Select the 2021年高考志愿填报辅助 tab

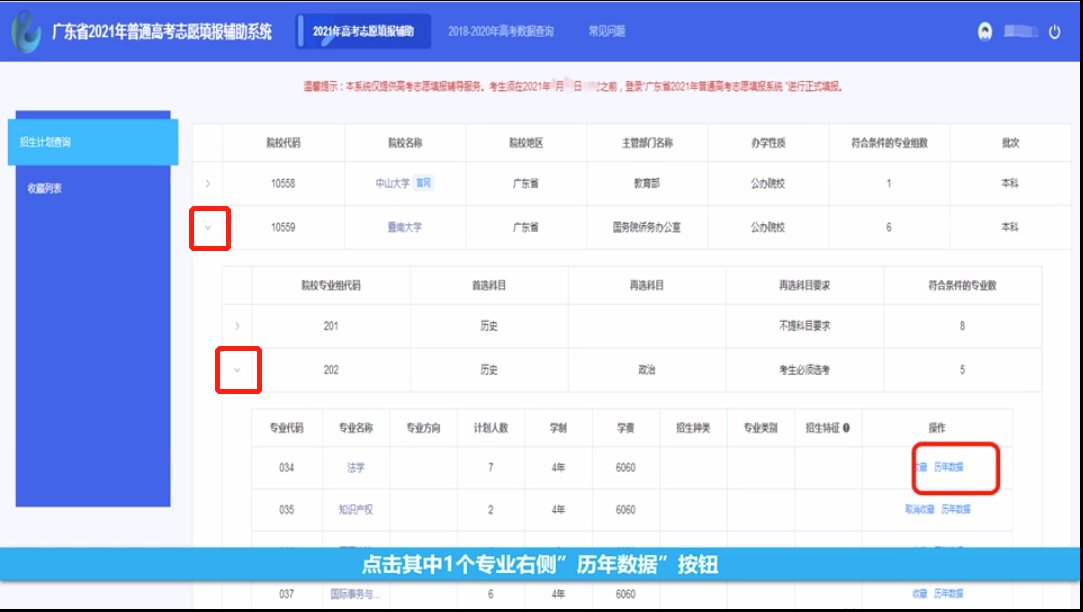click(x=364, y=32)
